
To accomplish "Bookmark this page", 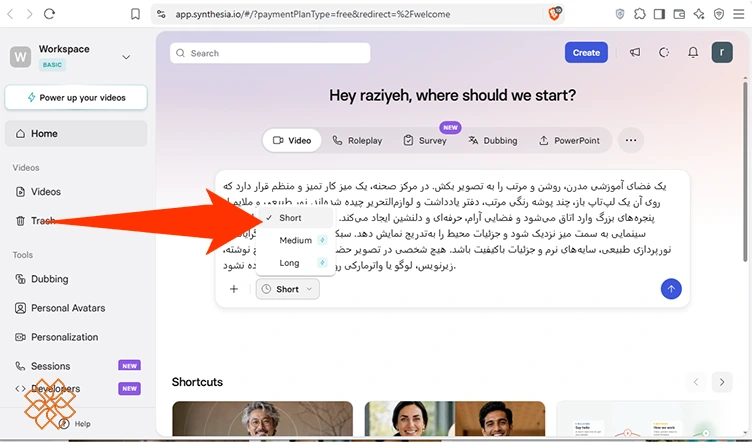I will [135, 14].
